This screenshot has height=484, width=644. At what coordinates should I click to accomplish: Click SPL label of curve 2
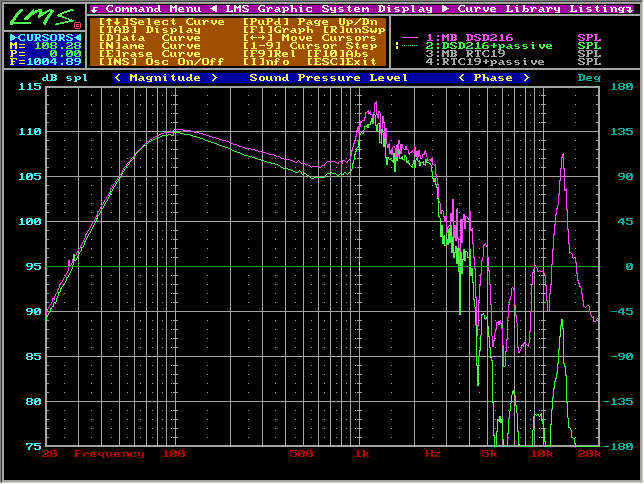pyautogui.click(x=589, y=46)
